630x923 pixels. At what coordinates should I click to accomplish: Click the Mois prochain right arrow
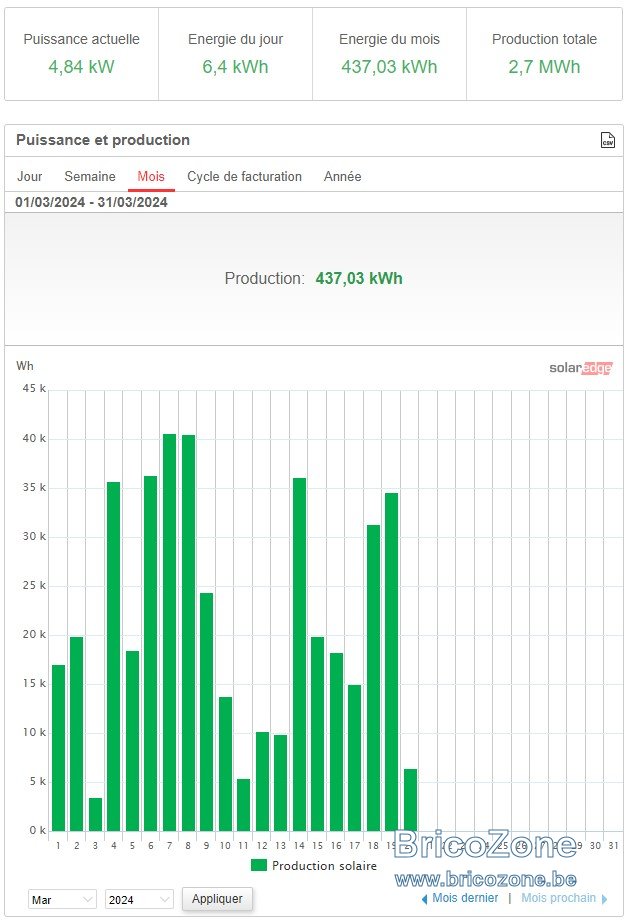pos(604,899)
